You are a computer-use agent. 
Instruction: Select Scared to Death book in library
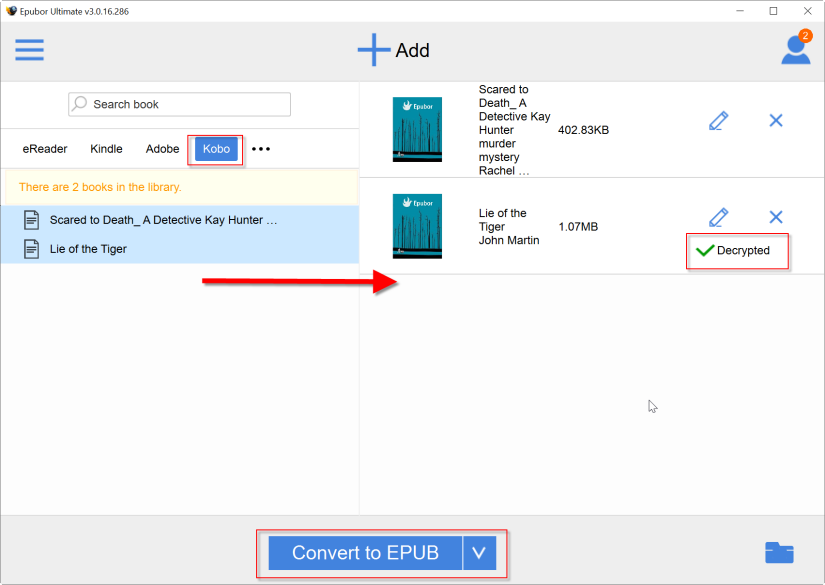[x=179, y=220]
